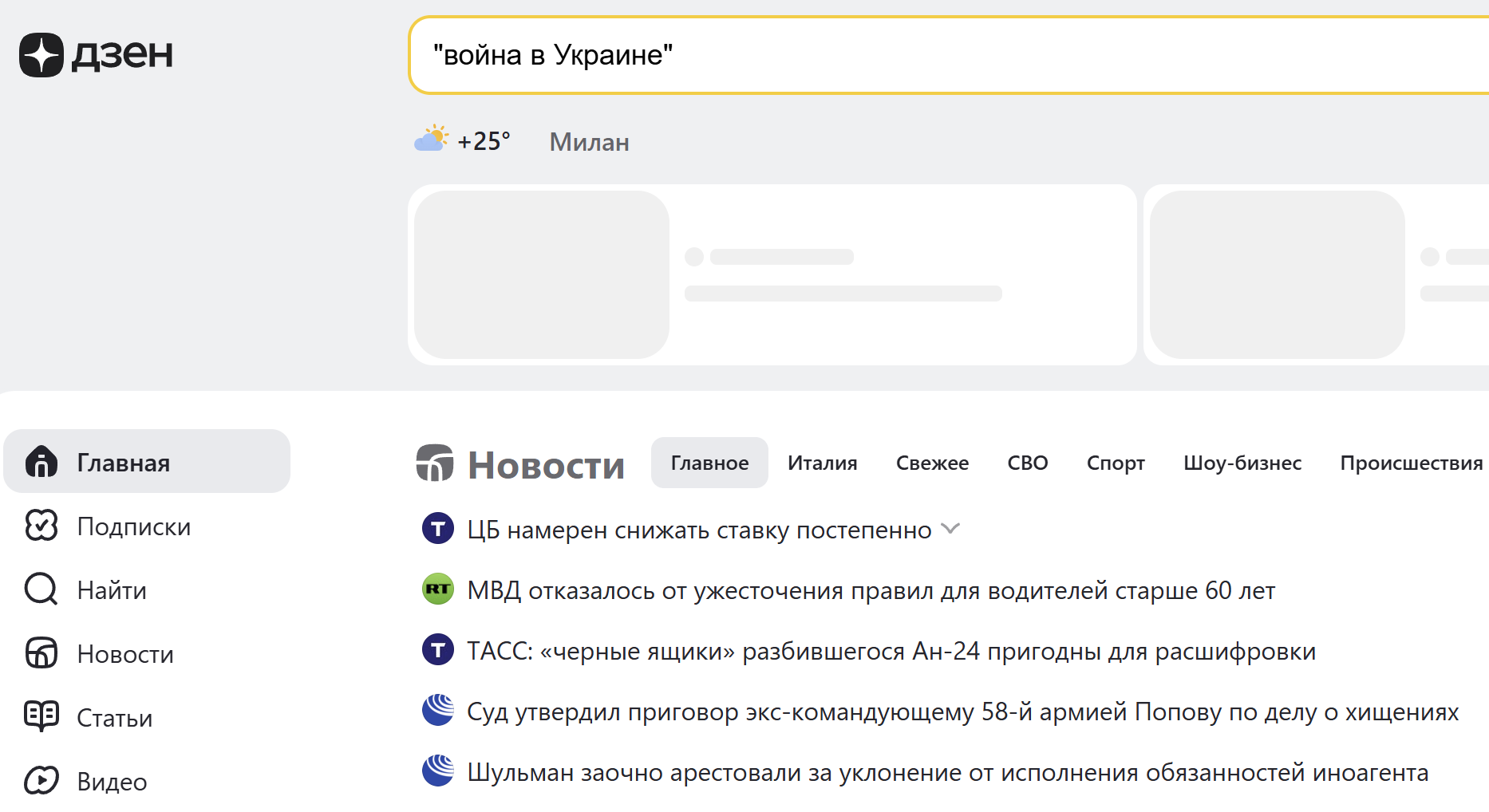Click the search field with "война в Украине"
The height and width of the screenshot is (812, 1489).
[942, 55]
